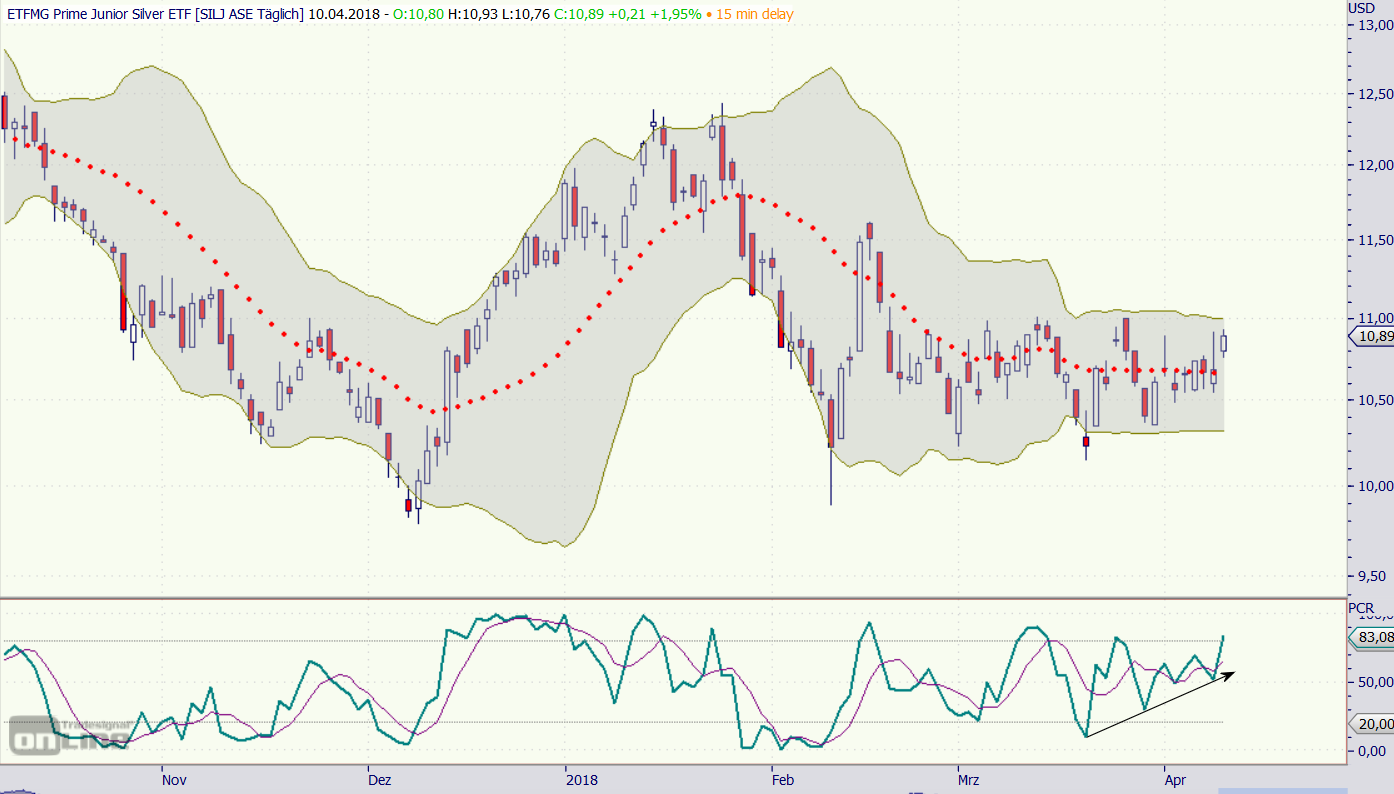Click the date '10.04.2018' in the header
This screenshot has width=1394, height=794.
[344, 15]
